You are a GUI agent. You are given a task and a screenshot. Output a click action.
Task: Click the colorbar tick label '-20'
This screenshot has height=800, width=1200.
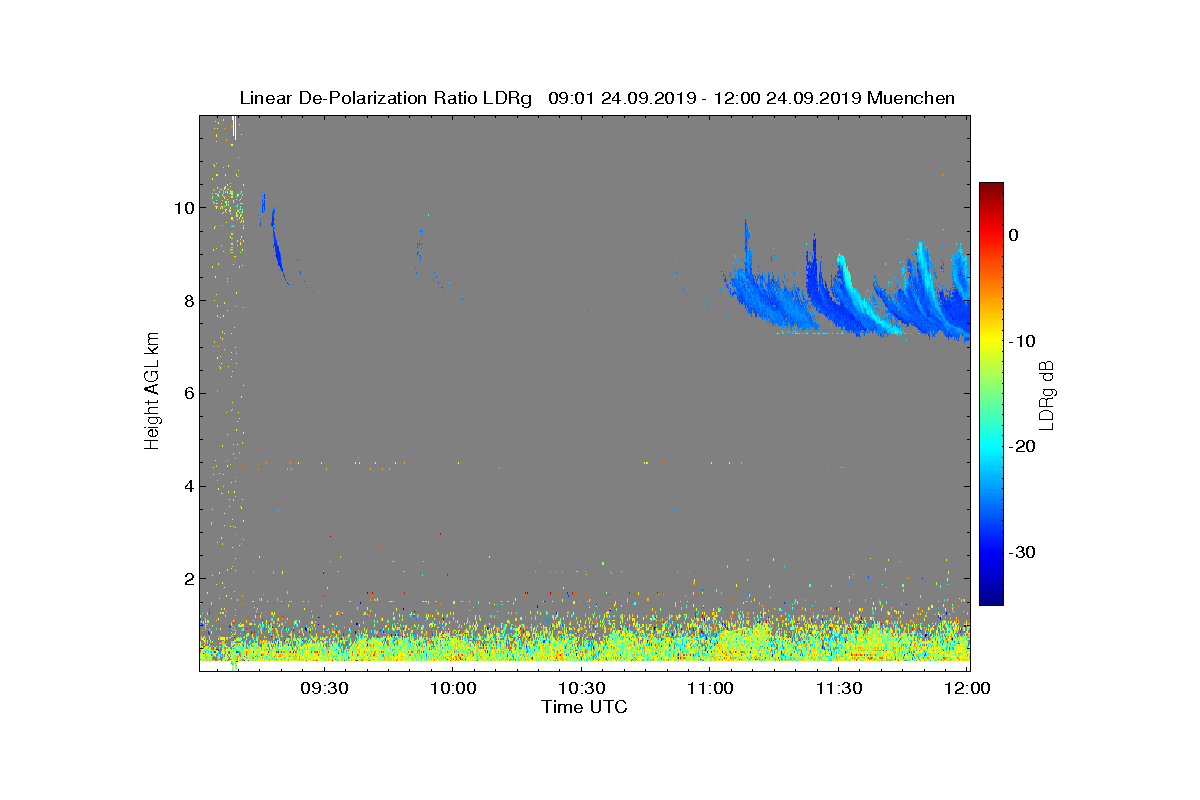tap(1020, 446)
